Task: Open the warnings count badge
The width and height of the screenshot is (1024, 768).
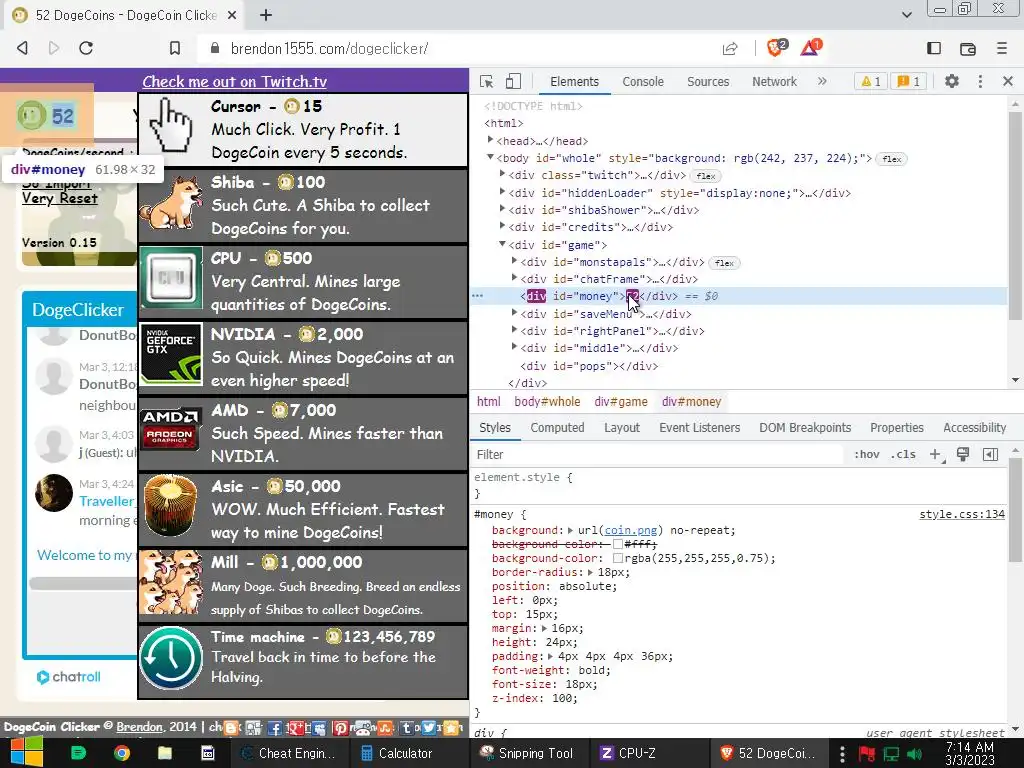Action: point(871,82)
